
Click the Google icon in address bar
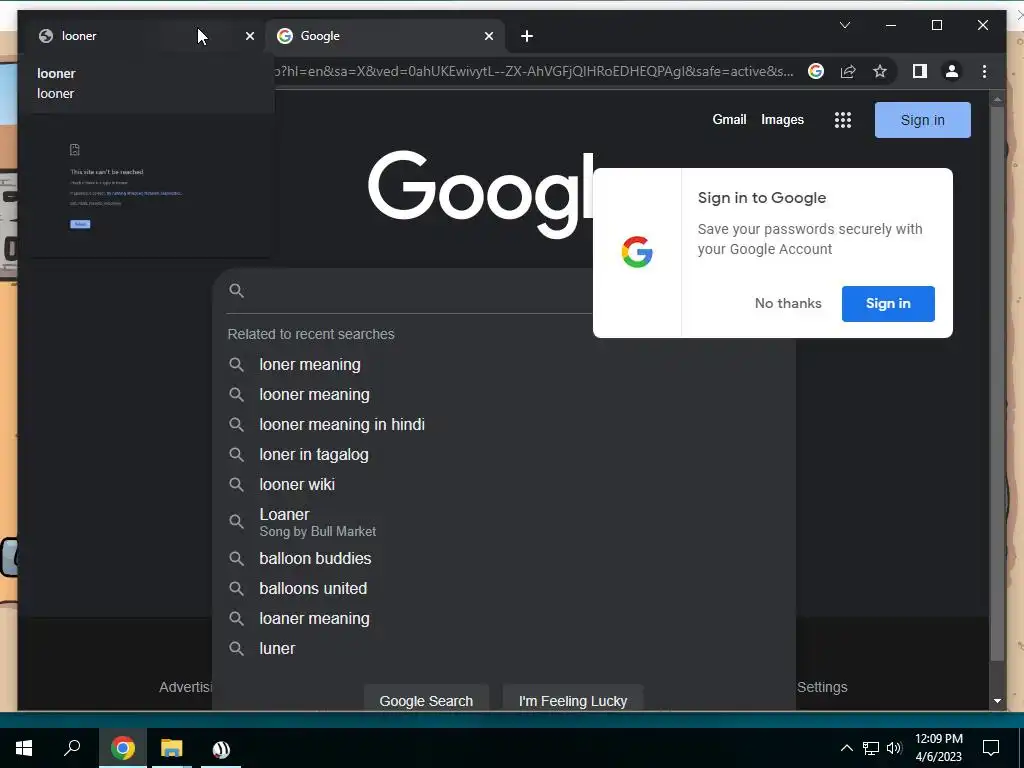tap(816, 71)
